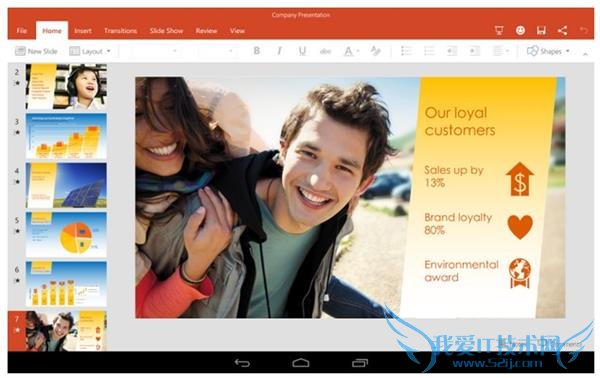Click the star icon under slide 5
Image resolution: width=600 pixels, height=378 pixels.
[17, 231]
